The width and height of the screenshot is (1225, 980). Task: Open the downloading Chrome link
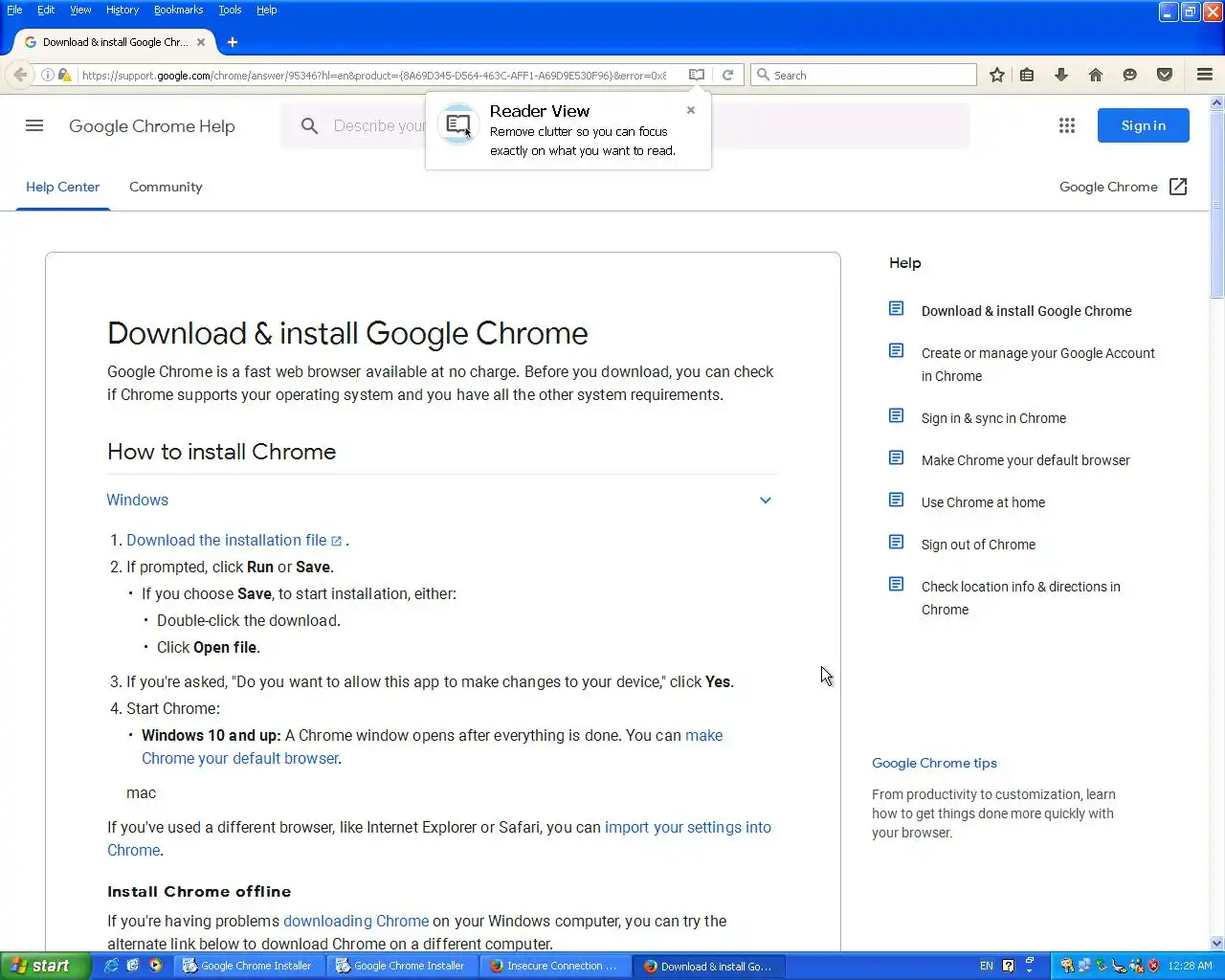point(356,921)
